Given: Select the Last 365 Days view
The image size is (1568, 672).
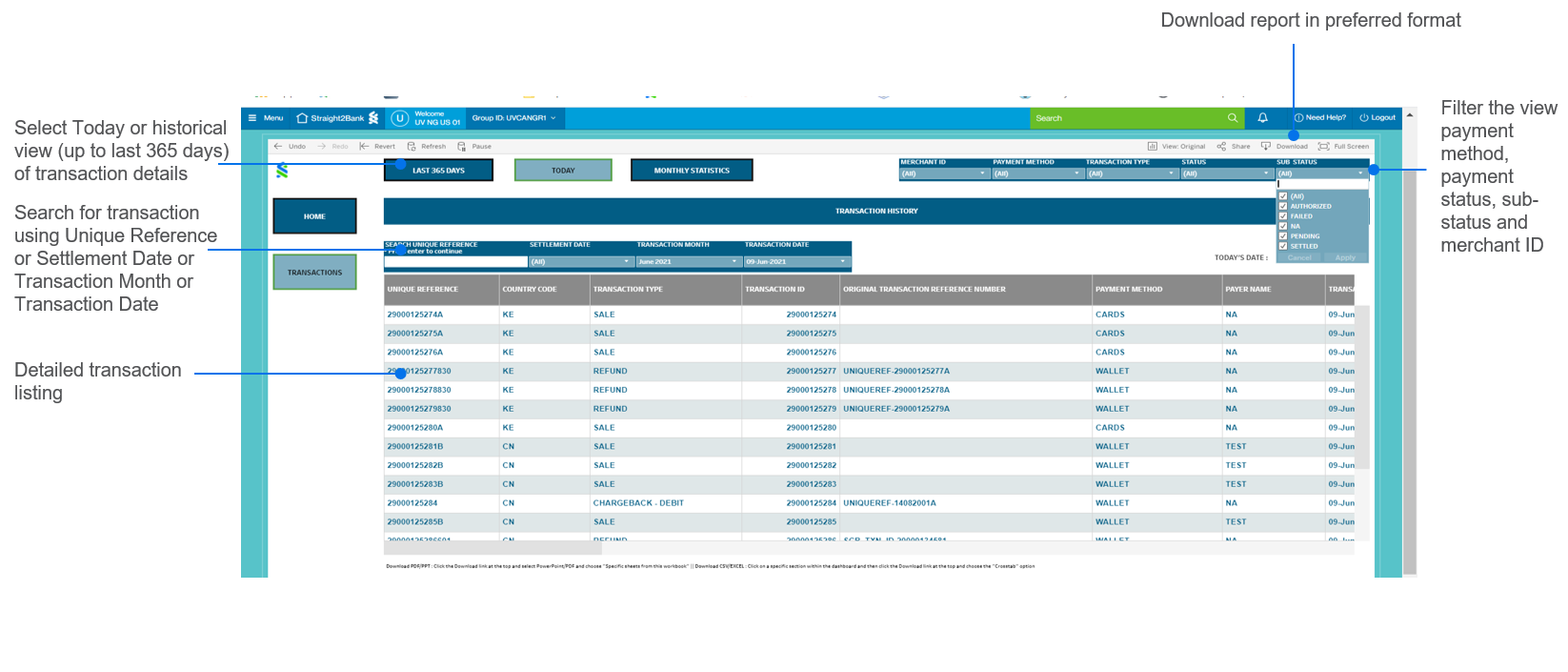Looking at the screenshot, I should click(x=438, y=171).
